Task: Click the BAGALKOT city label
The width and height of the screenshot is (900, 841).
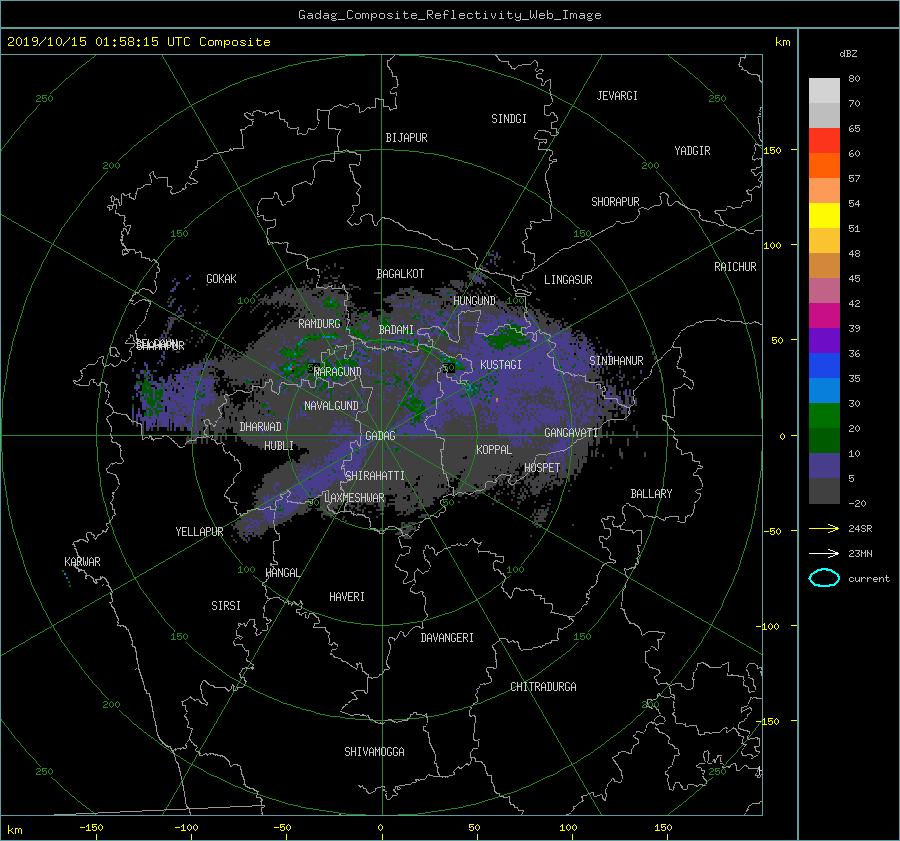Action: (x=400, y=274)
